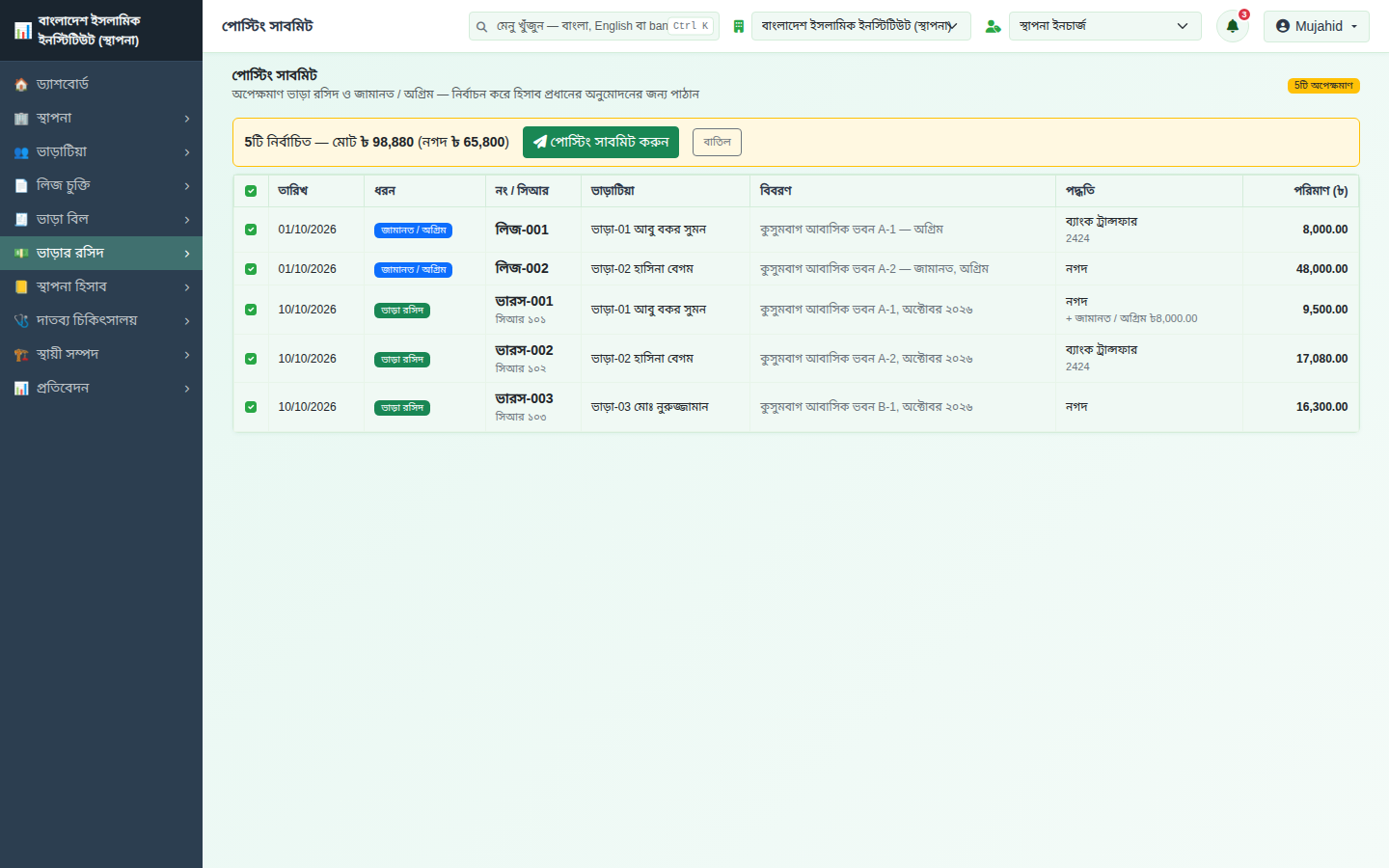Click the লিজ চুক্তি document icon

point(21,186)
